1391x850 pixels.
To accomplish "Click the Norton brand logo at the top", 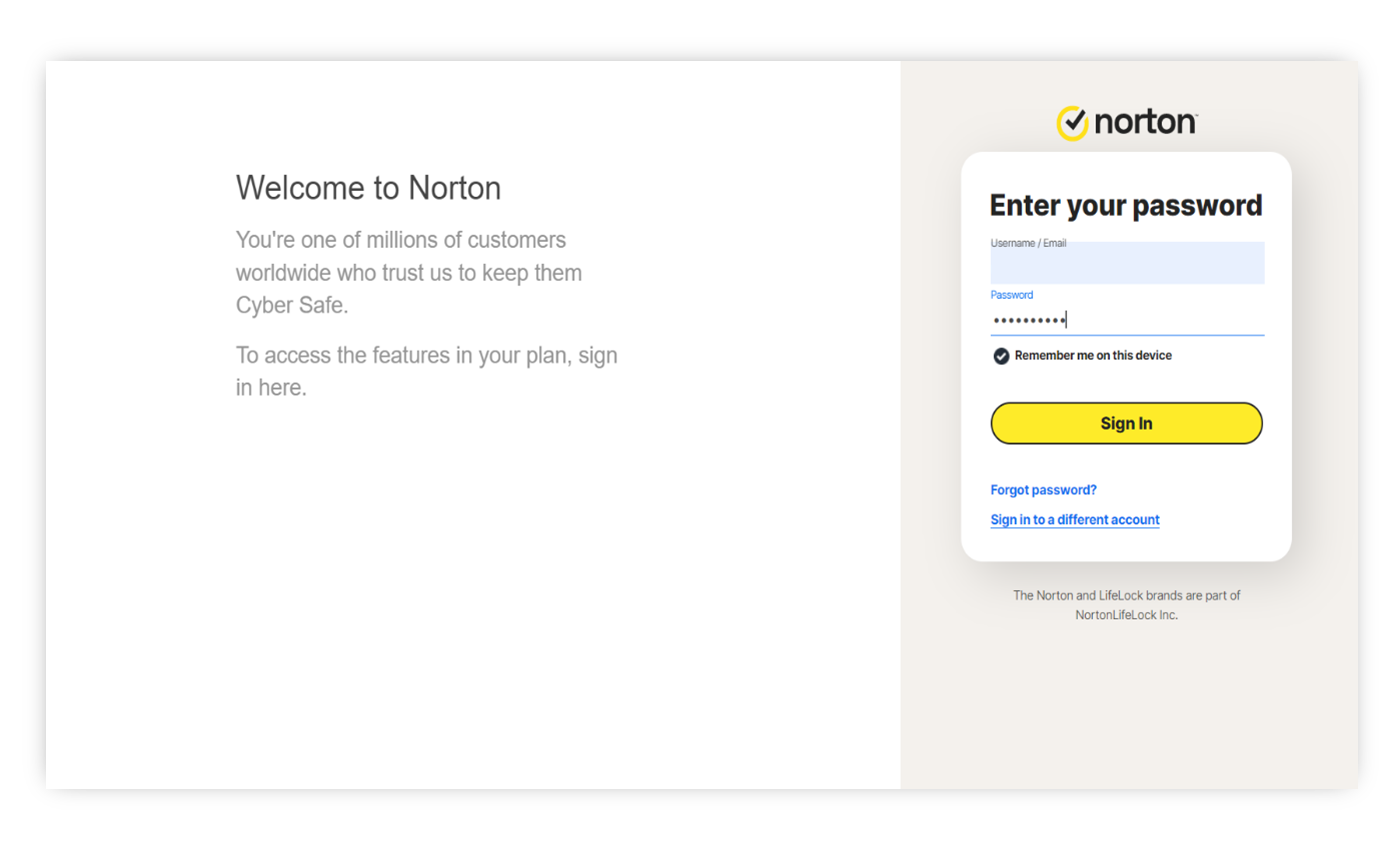I will coord(1125,122).
